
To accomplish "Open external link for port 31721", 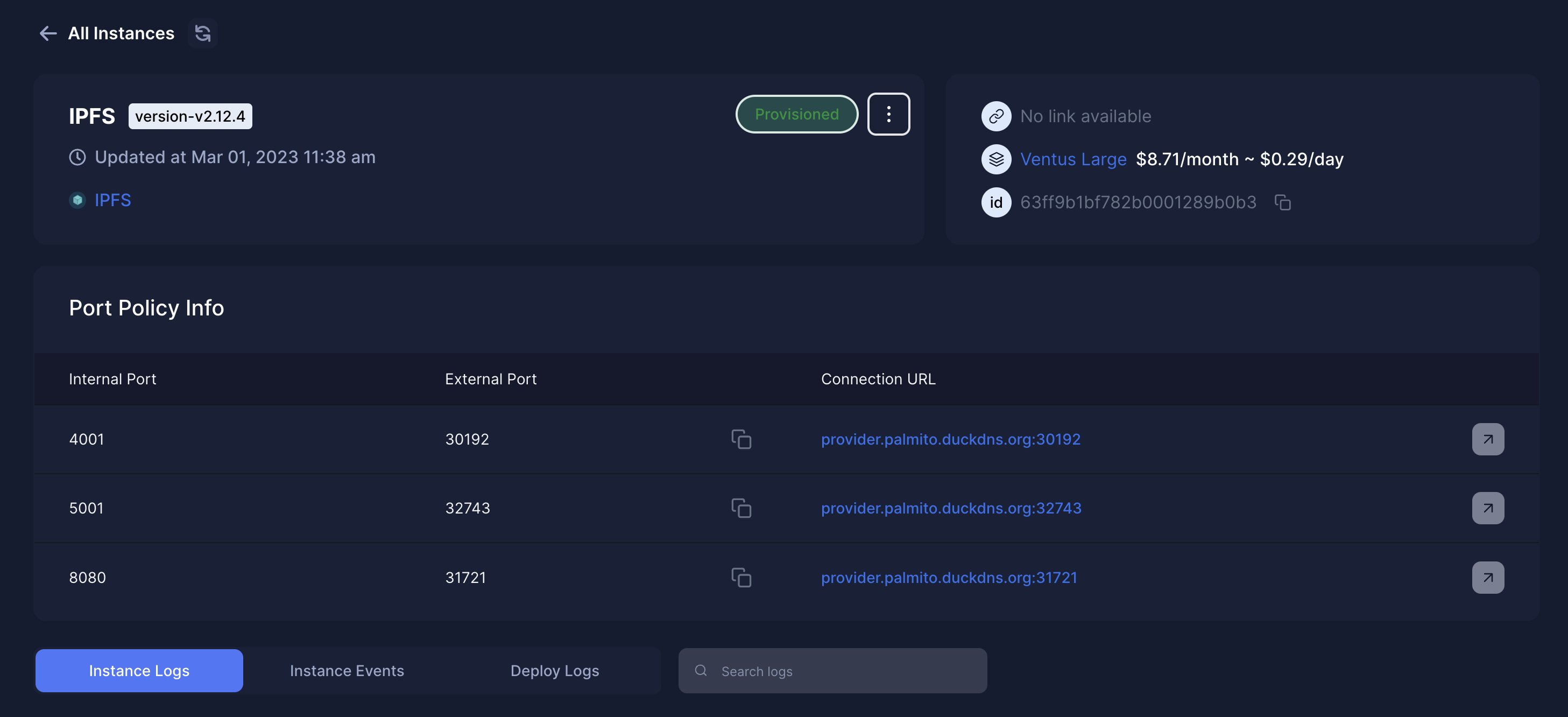I will [1488, 578].
